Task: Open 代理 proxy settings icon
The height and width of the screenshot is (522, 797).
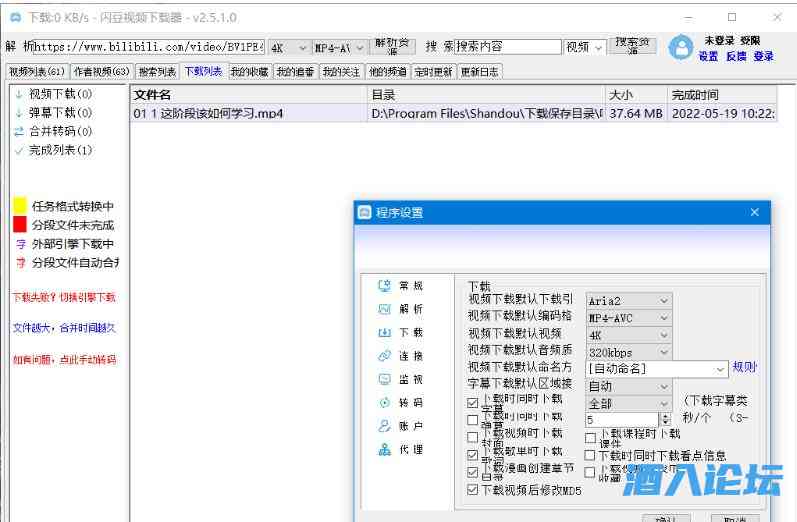Action: pyautogui.click(x=384, y=450)
